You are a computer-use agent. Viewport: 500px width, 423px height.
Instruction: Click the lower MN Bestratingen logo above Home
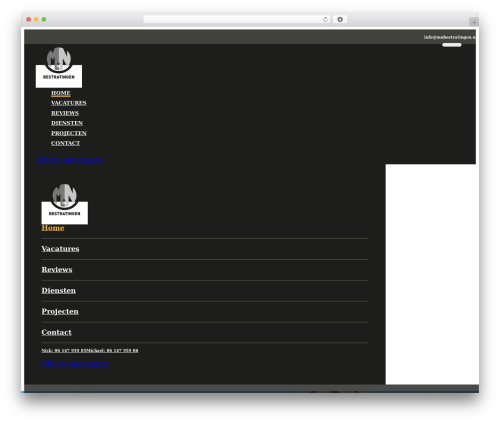click(65, 204)
